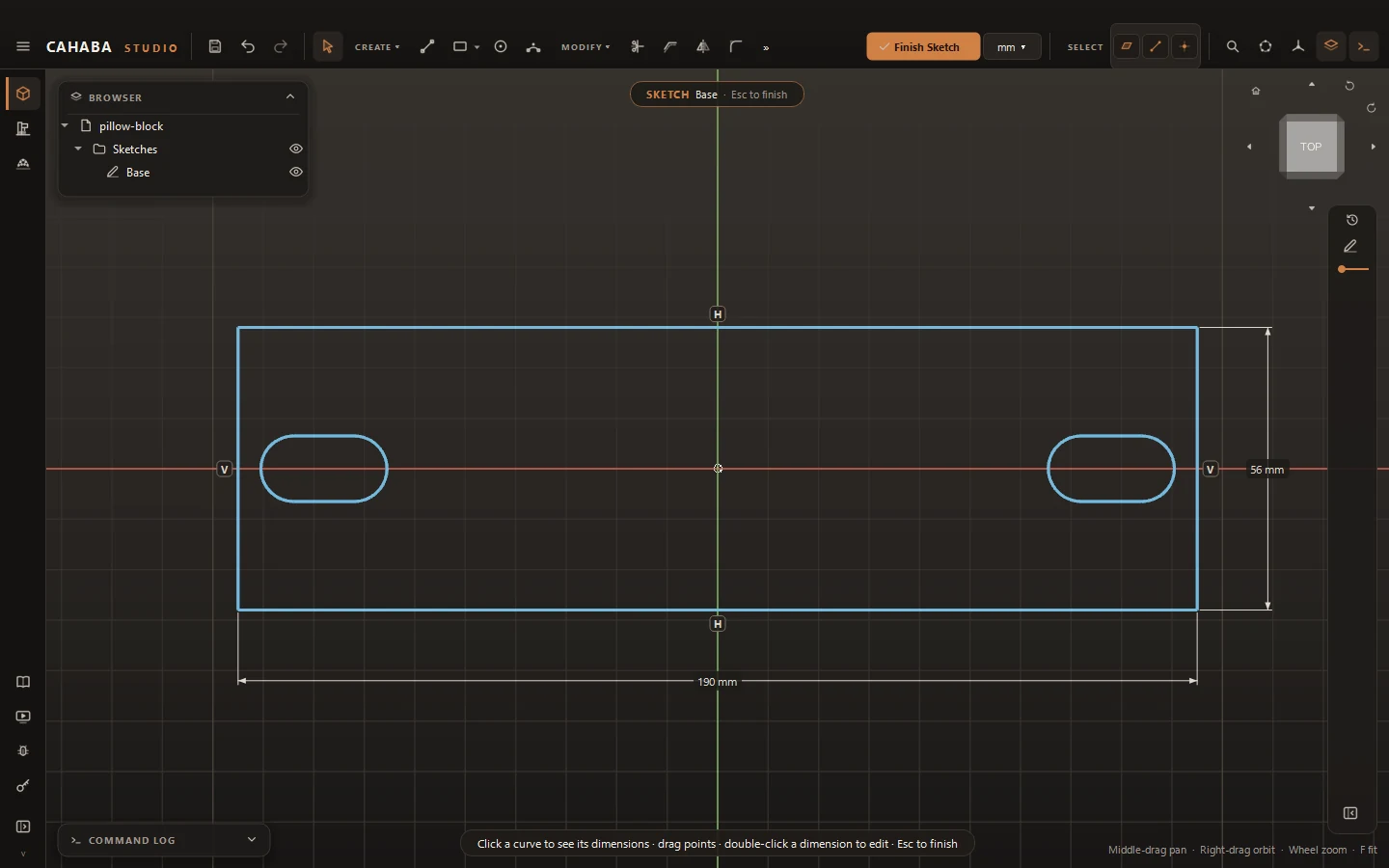Select the three-point Arc tool
Screen dimensions: 1389x868
point(533,46)
